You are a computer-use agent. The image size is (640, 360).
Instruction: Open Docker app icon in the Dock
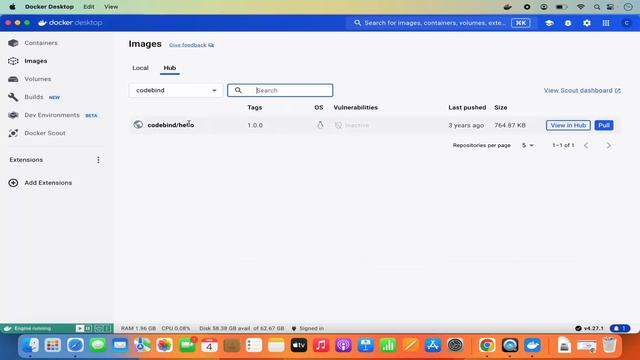point(532,345)
